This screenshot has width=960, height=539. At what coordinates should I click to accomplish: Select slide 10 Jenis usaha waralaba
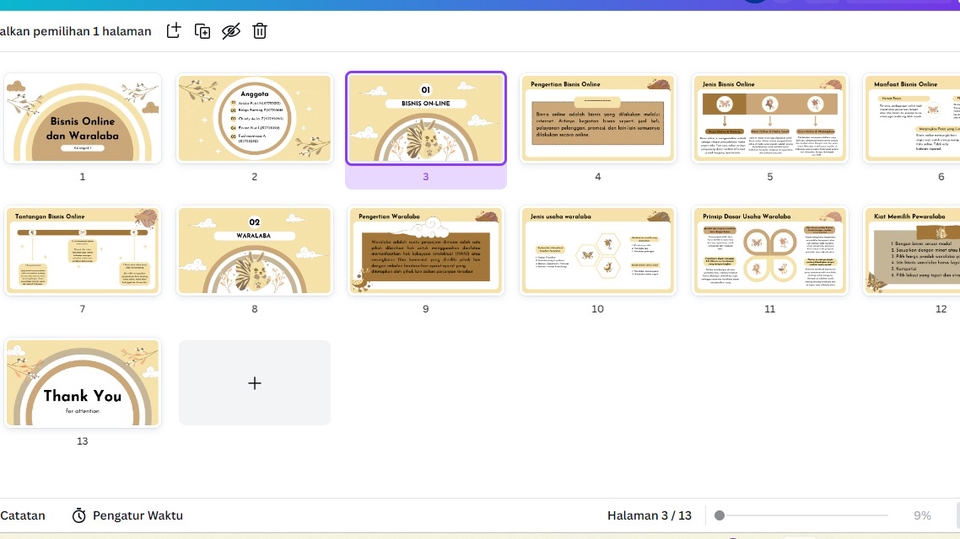tap(598, 251)
